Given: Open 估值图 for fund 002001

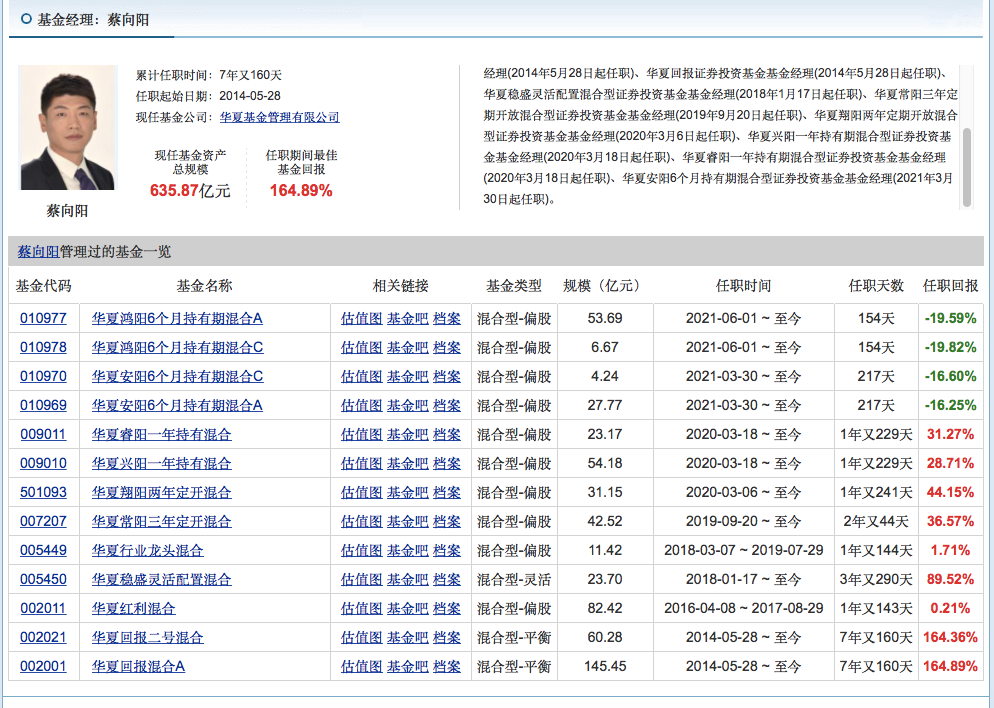Looking at the screenshot, I should [361, 667].
